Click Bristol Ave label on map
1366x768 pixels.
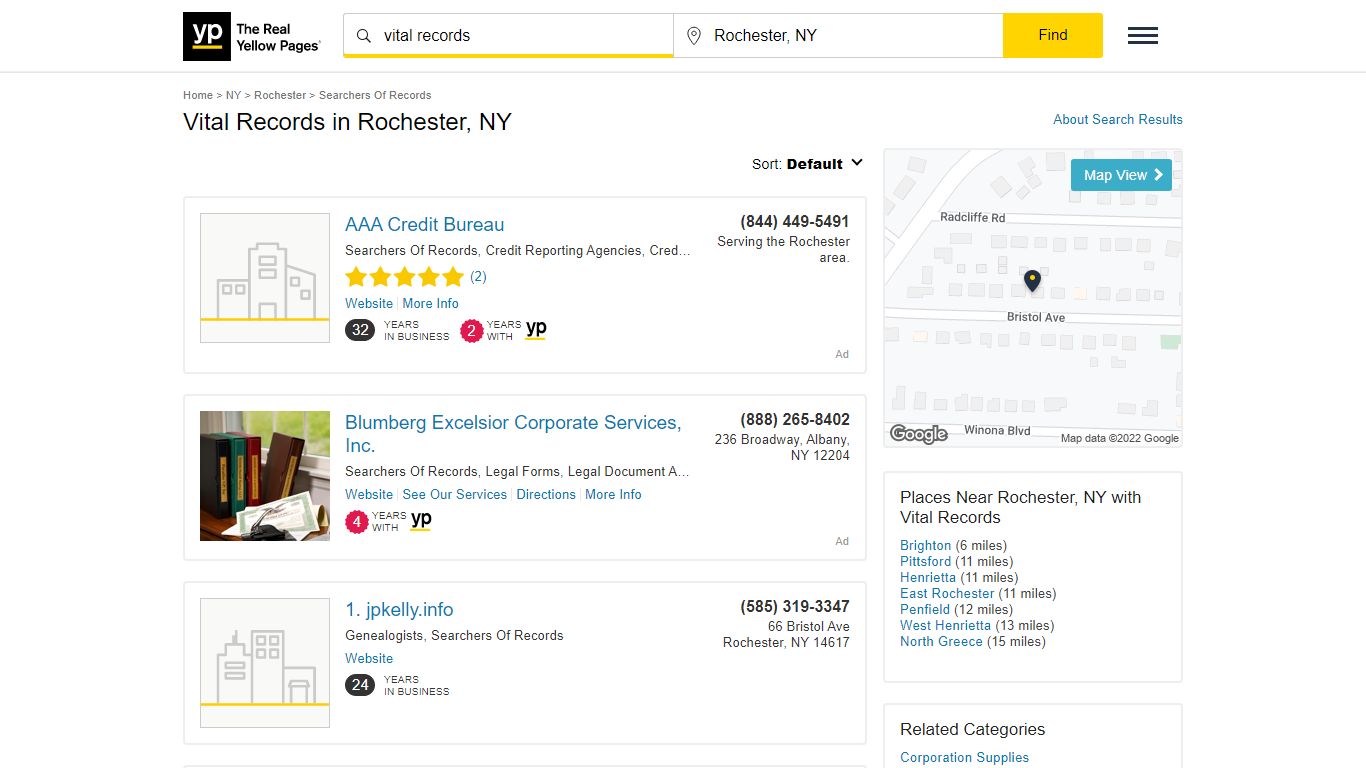tap(1036, 317)
